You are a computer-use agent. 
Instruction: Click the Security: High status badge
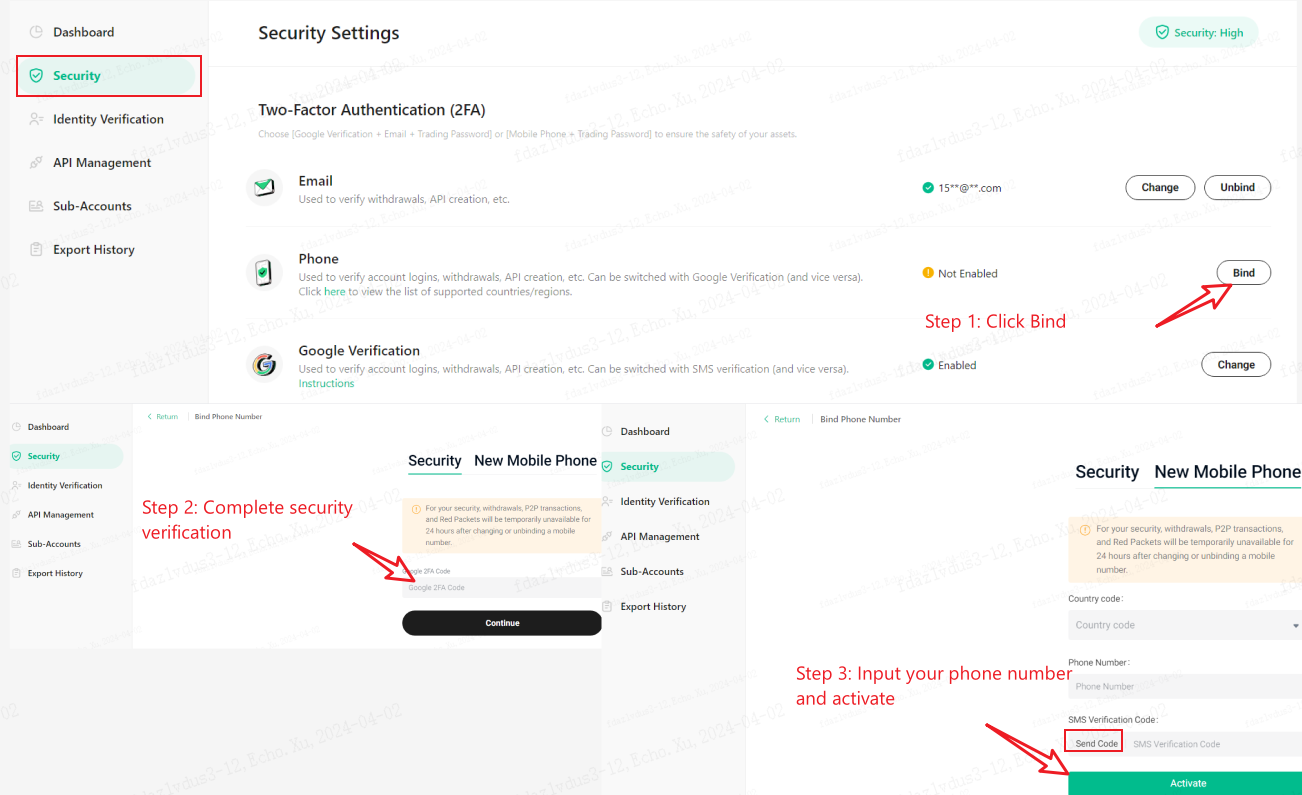1199,32
